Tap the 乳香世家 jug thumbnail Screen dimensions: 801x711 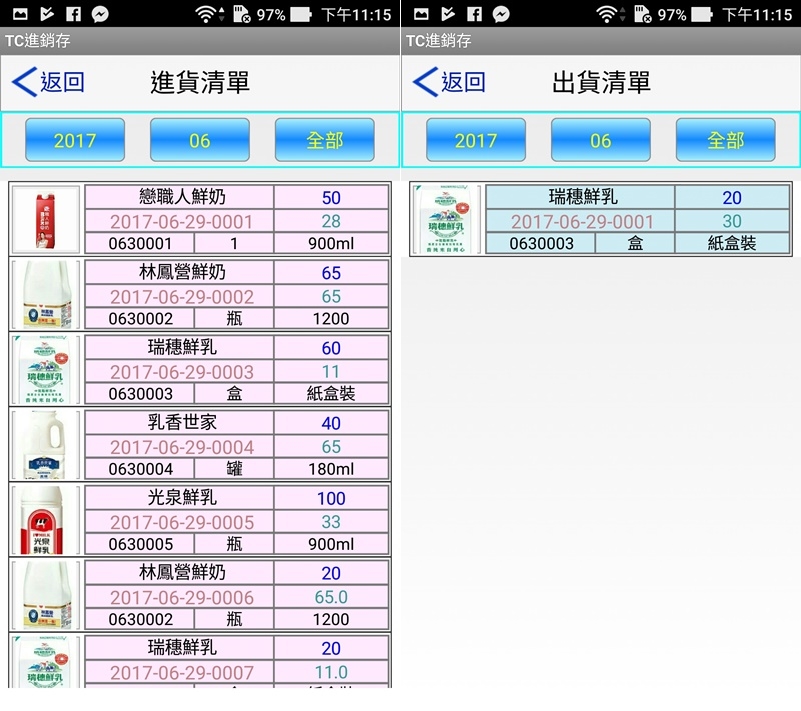point(46,445)
